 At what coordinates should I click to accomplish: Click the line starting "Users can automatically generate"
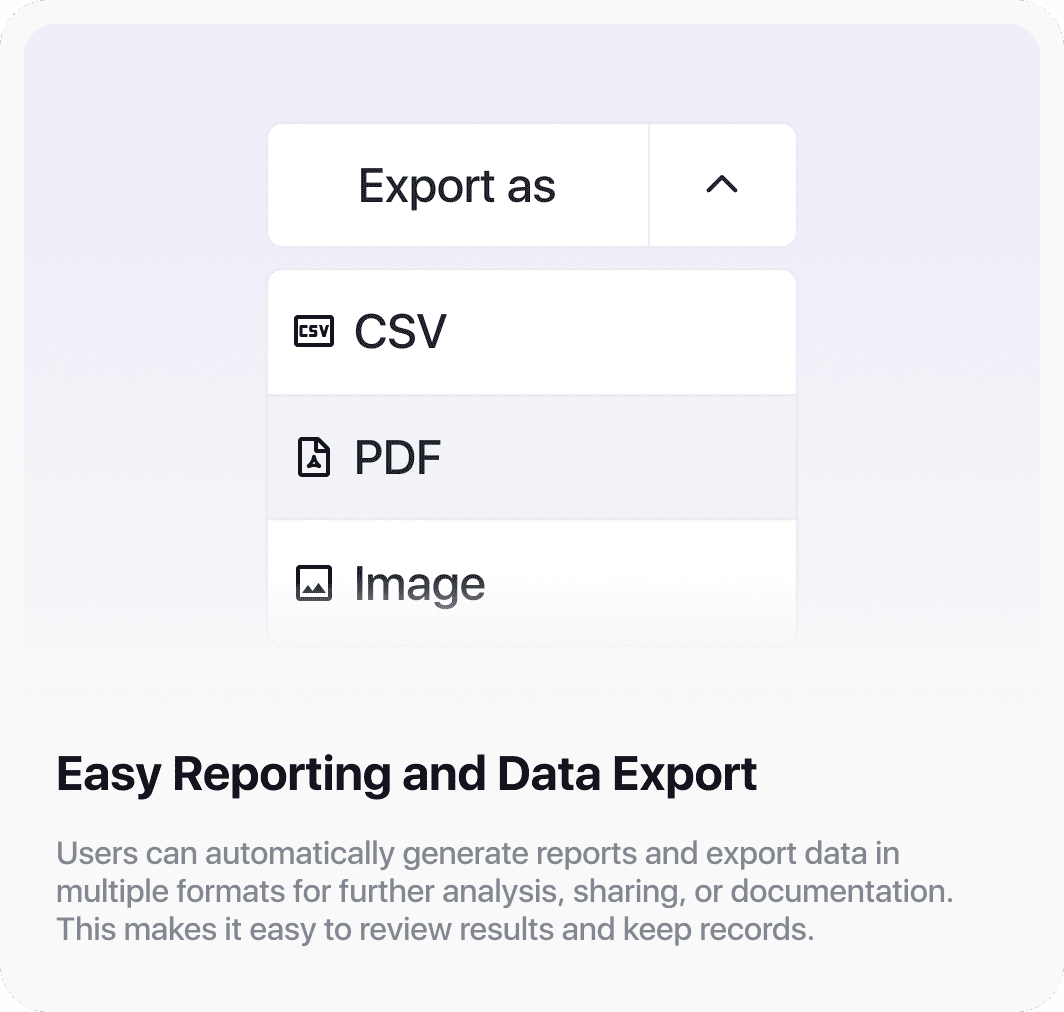[x=478, y=855]
